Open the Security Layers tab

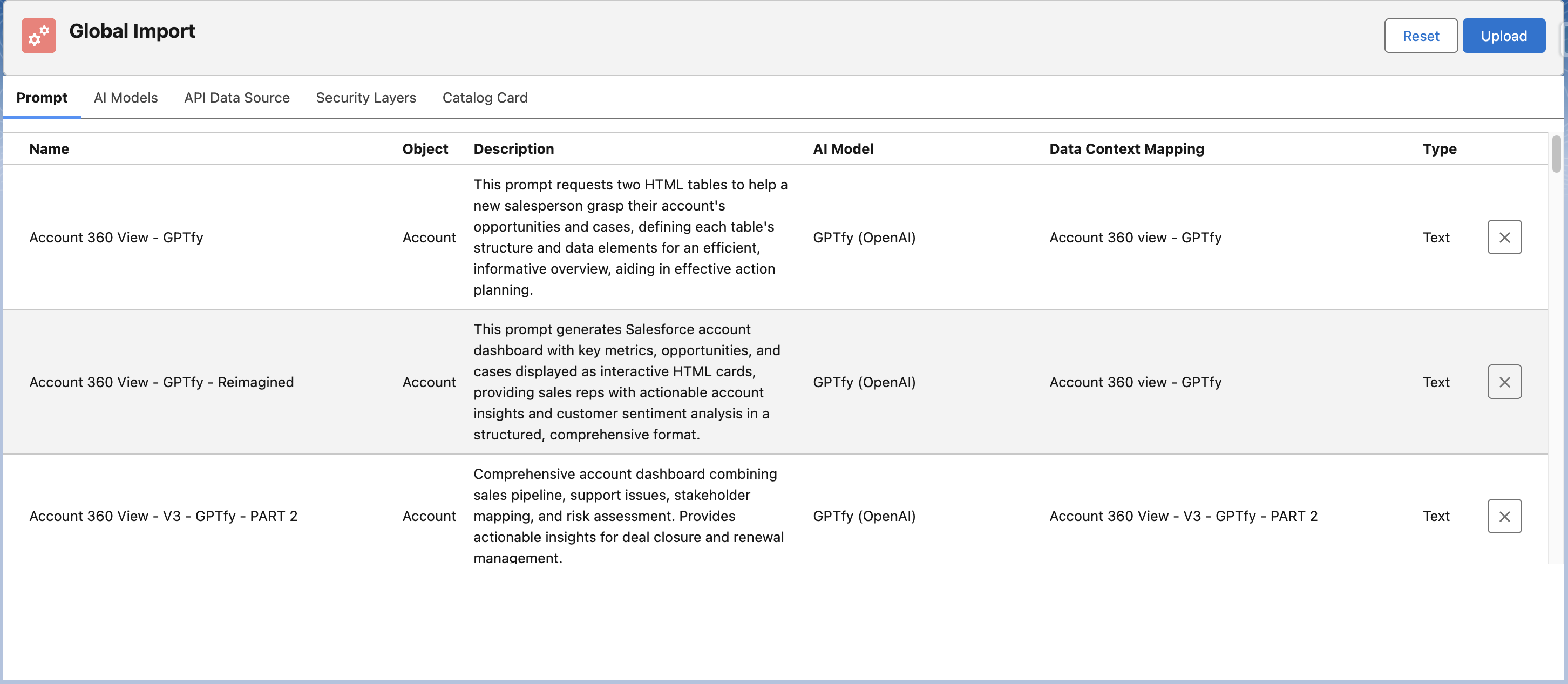(x=365, y=97)
